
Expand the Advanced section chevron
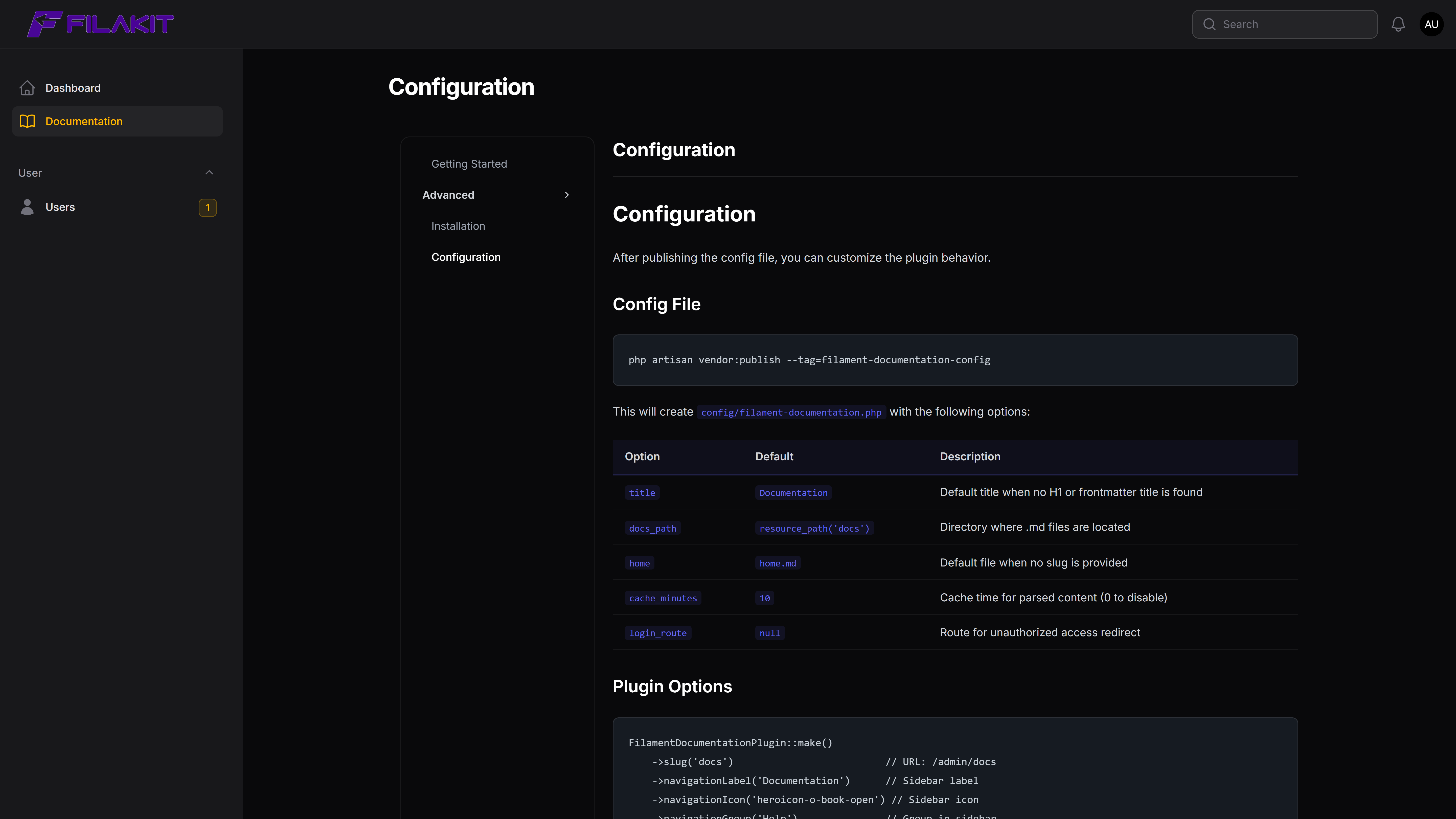pos(567,195)
